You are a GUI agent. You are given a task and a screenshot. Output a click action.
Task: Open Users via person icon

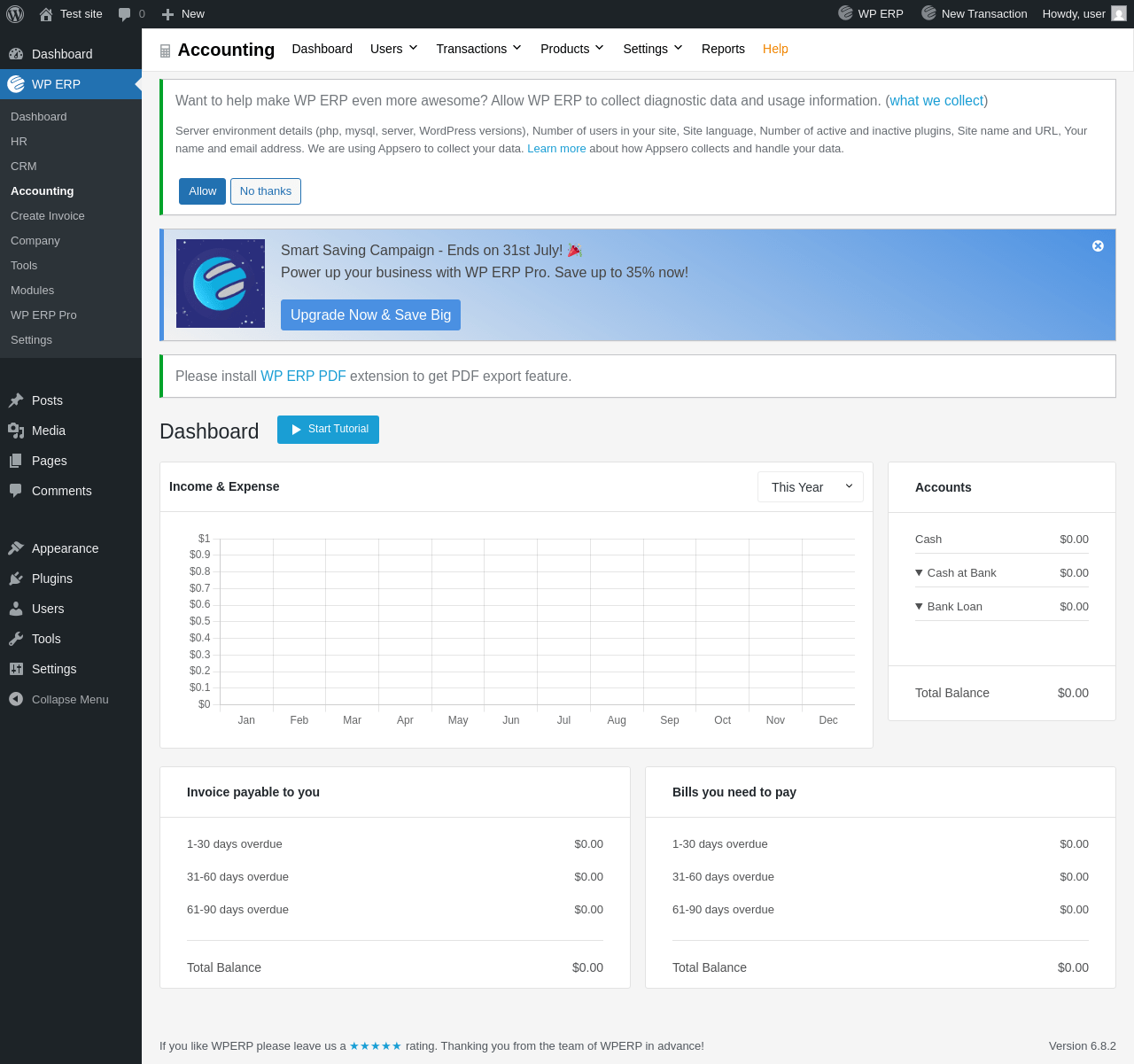click(x=16, y=609)
